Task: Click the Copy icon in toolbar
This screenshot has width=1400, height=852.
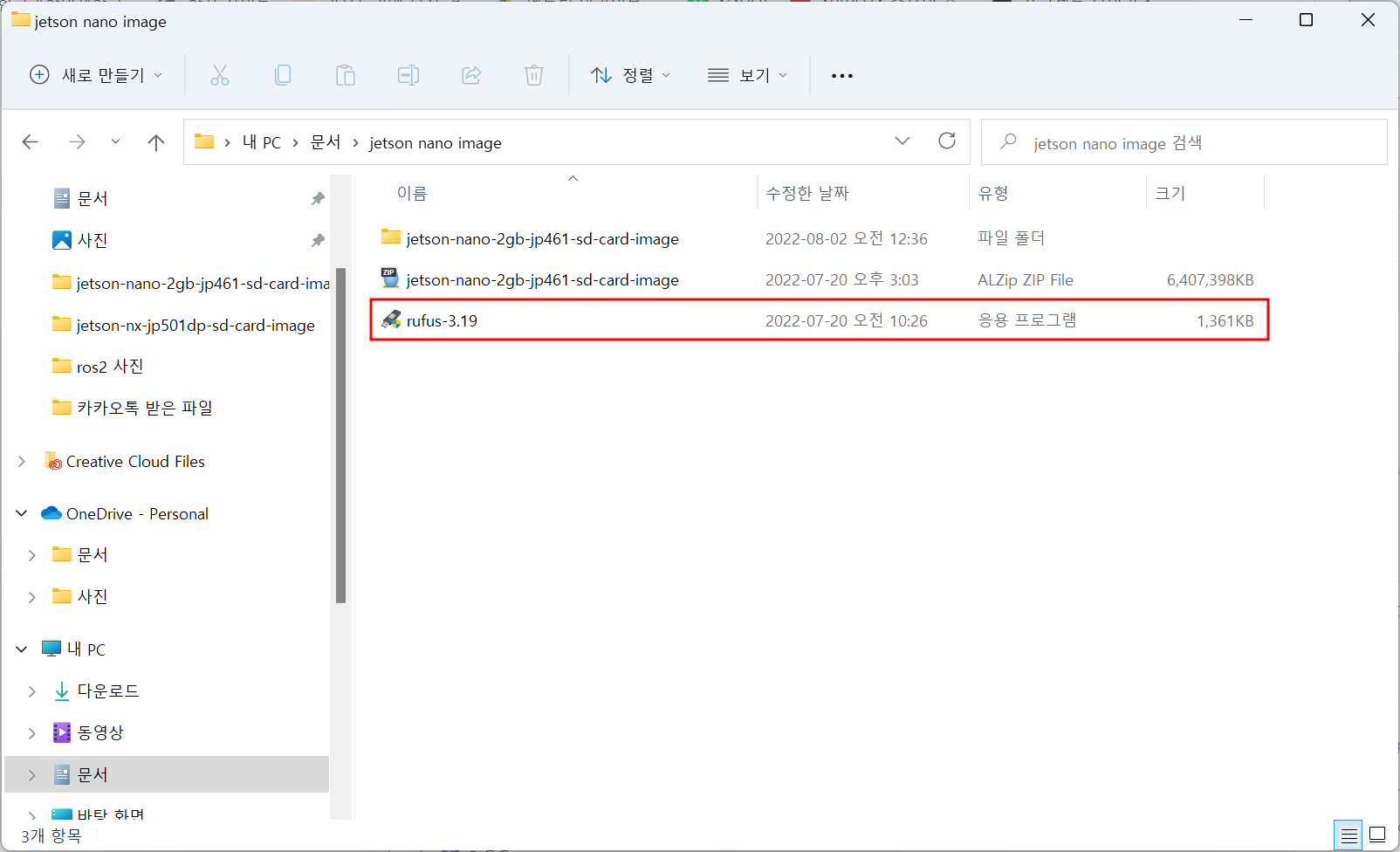Action: point(283,75)
